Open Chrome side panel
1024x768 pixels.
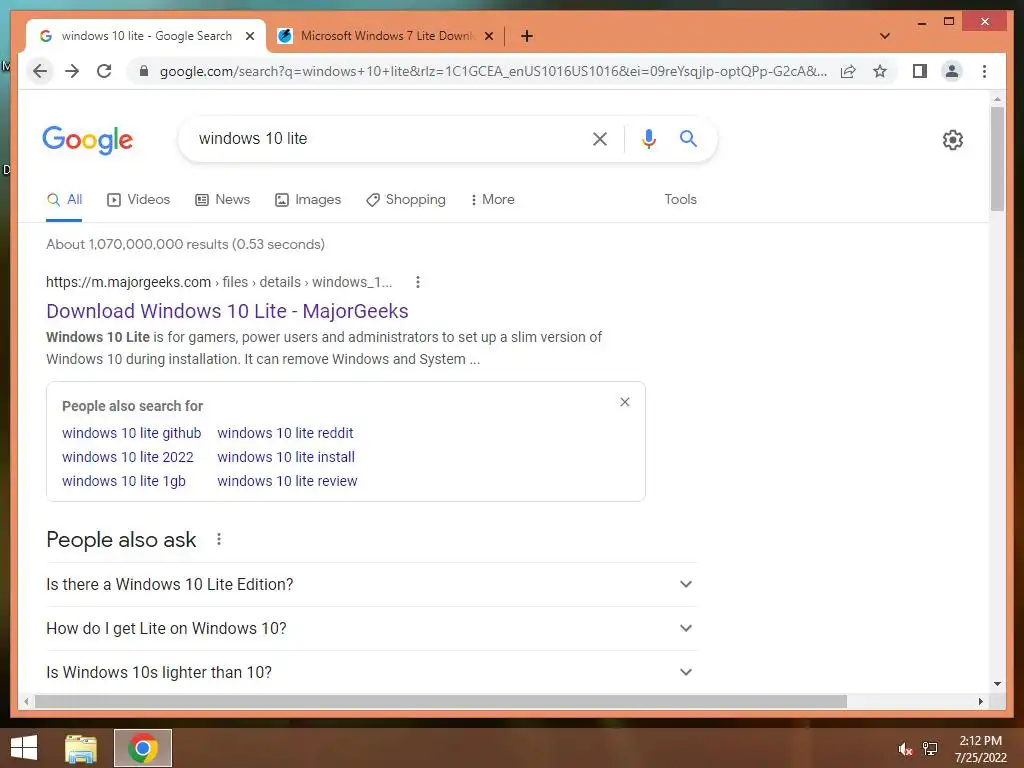pyautogui.click(x=920, y=71)
